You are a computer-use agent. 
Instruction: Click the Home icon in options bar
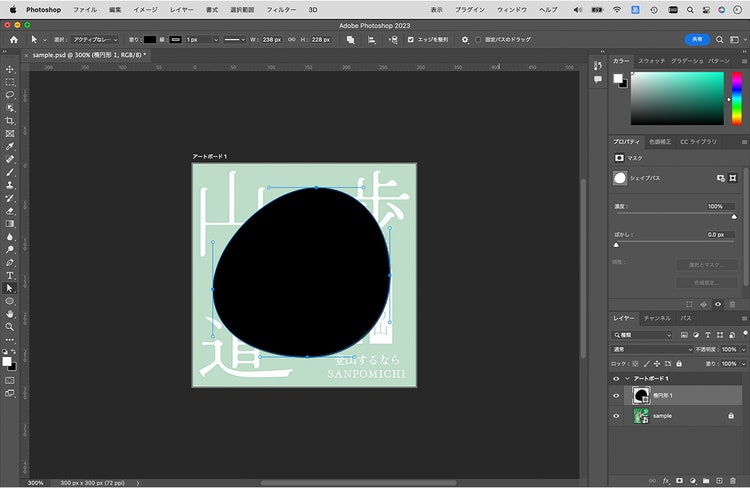pyautogui.click(x=14, y=40)
